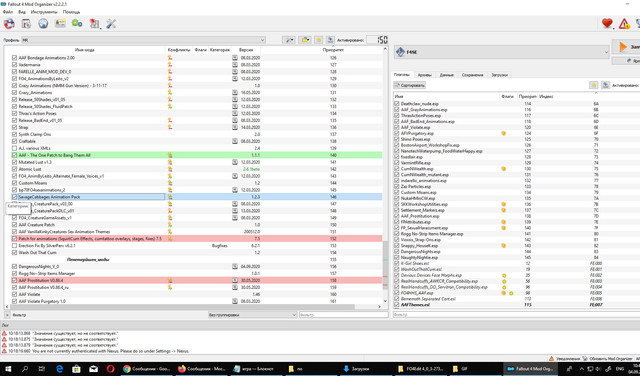640x376 pixels.
Task: Switch to the Архивы tab
Action: click(424, 75)
